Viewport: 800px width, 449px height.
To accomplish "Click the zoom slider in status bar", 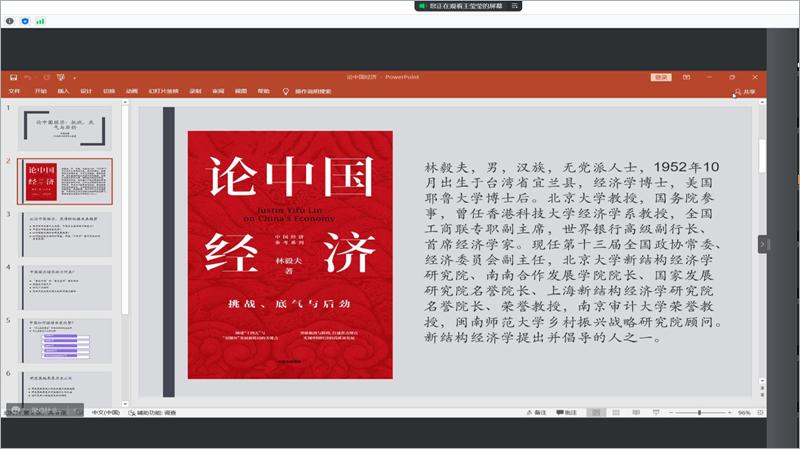I will (x=700, y=412).
